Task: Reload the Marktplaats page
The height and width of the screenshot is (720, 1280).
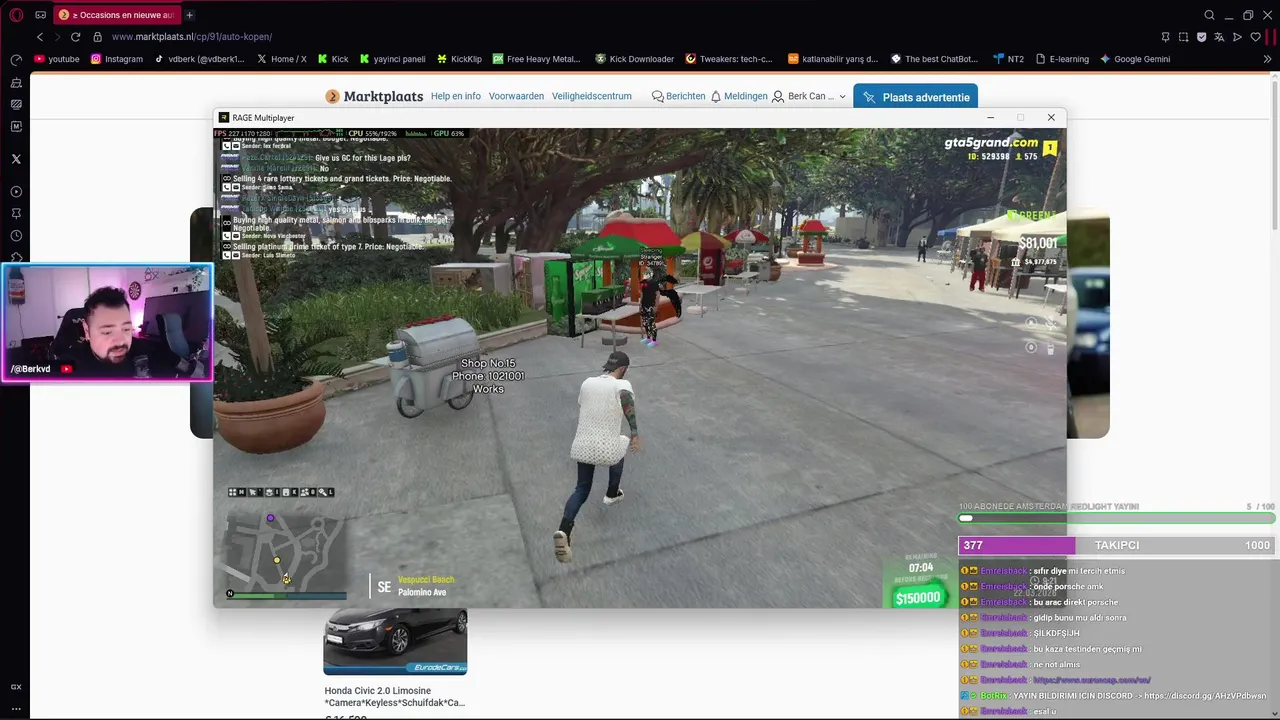Action: point(75,37)
